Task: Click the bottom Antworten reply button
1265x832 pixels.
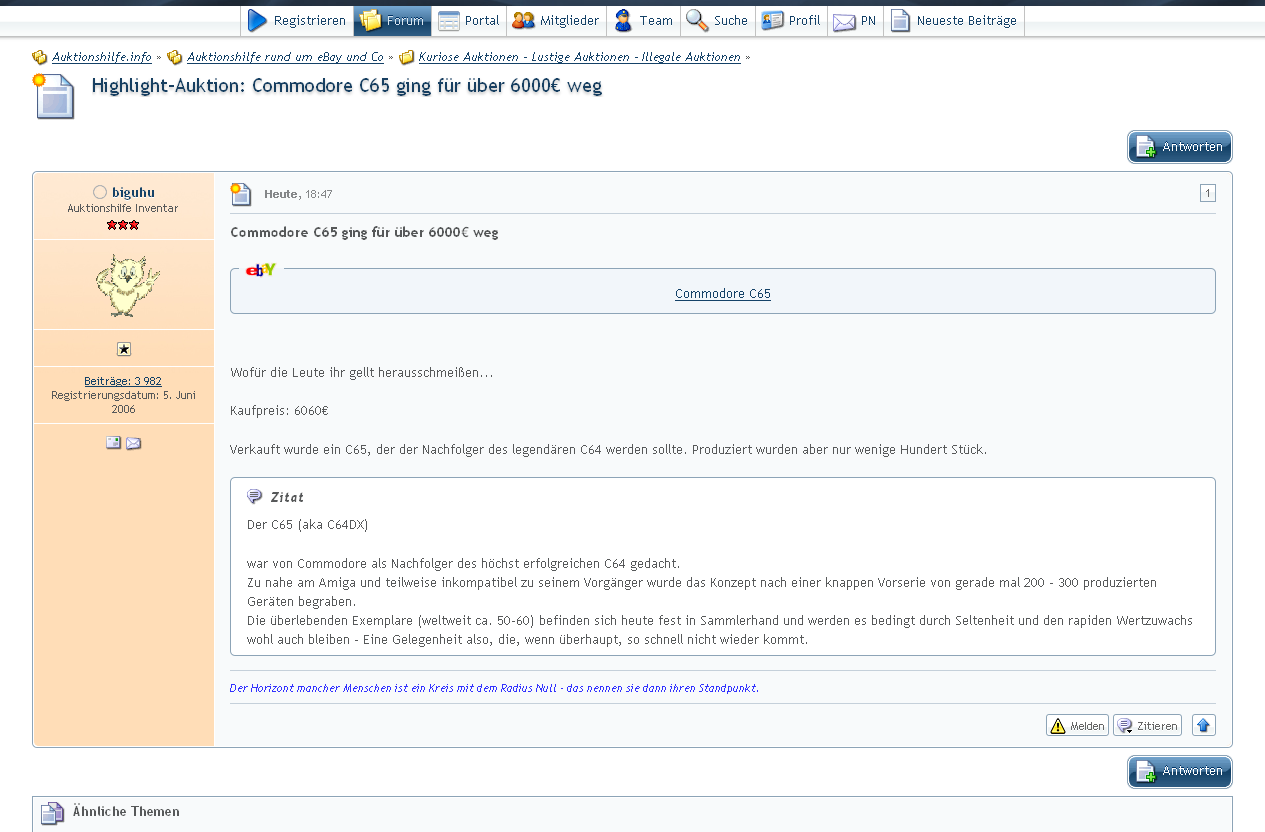Action: pos(1180,772)
